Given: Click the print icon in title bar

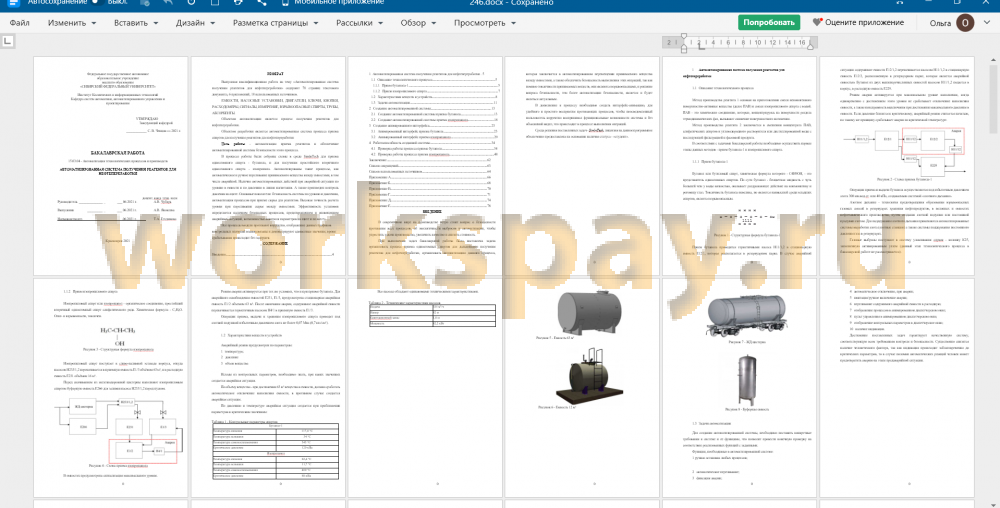Looking at the screenshot, I should tap(238, 3).
